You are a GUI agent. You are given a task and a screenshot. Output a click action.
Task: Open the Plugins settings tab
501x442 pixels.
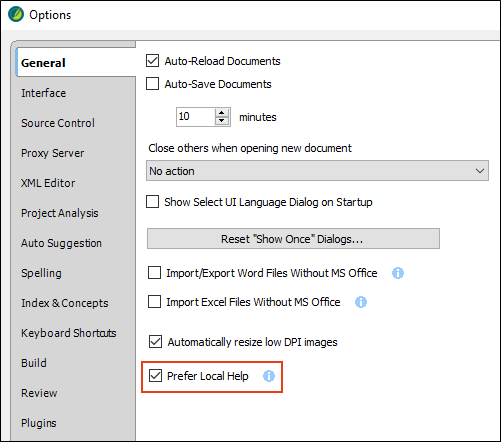point(39,423)
